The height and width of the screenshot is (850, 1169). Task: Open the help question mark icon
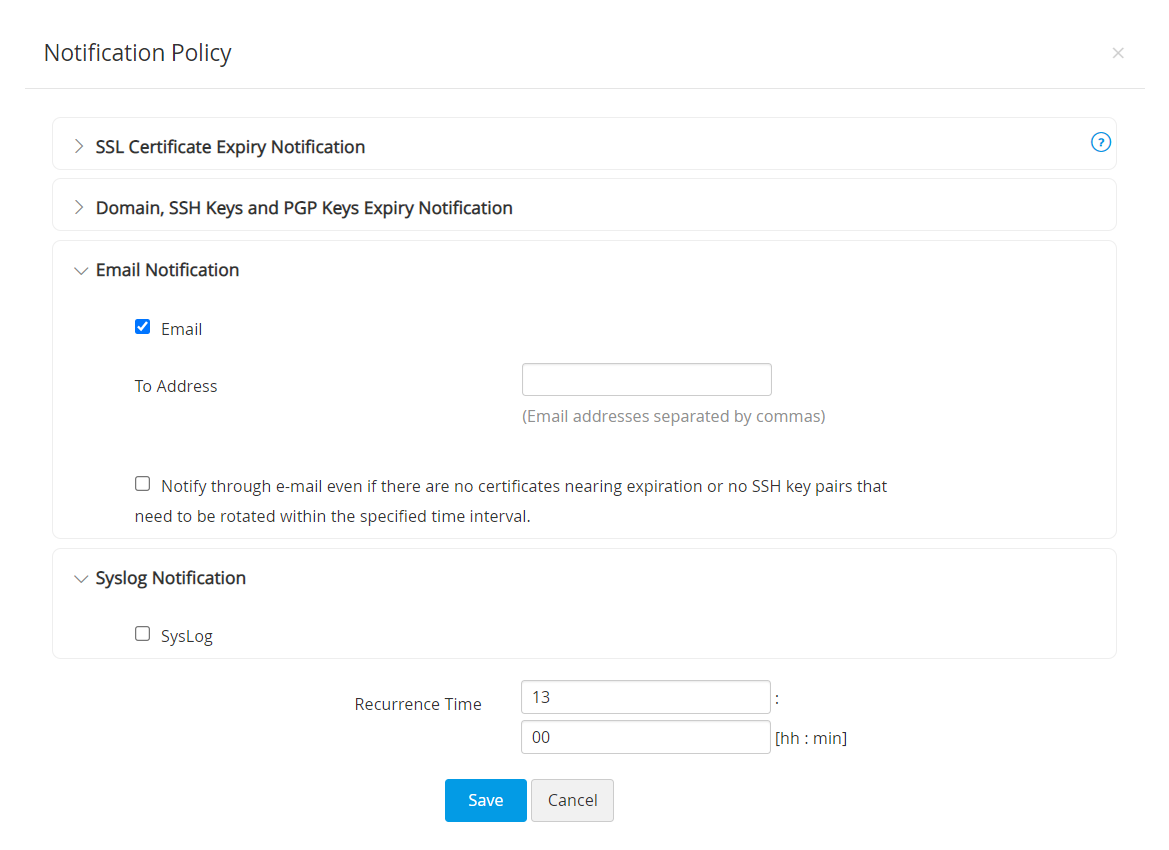pyautogui.click(x=1100, y=143)
